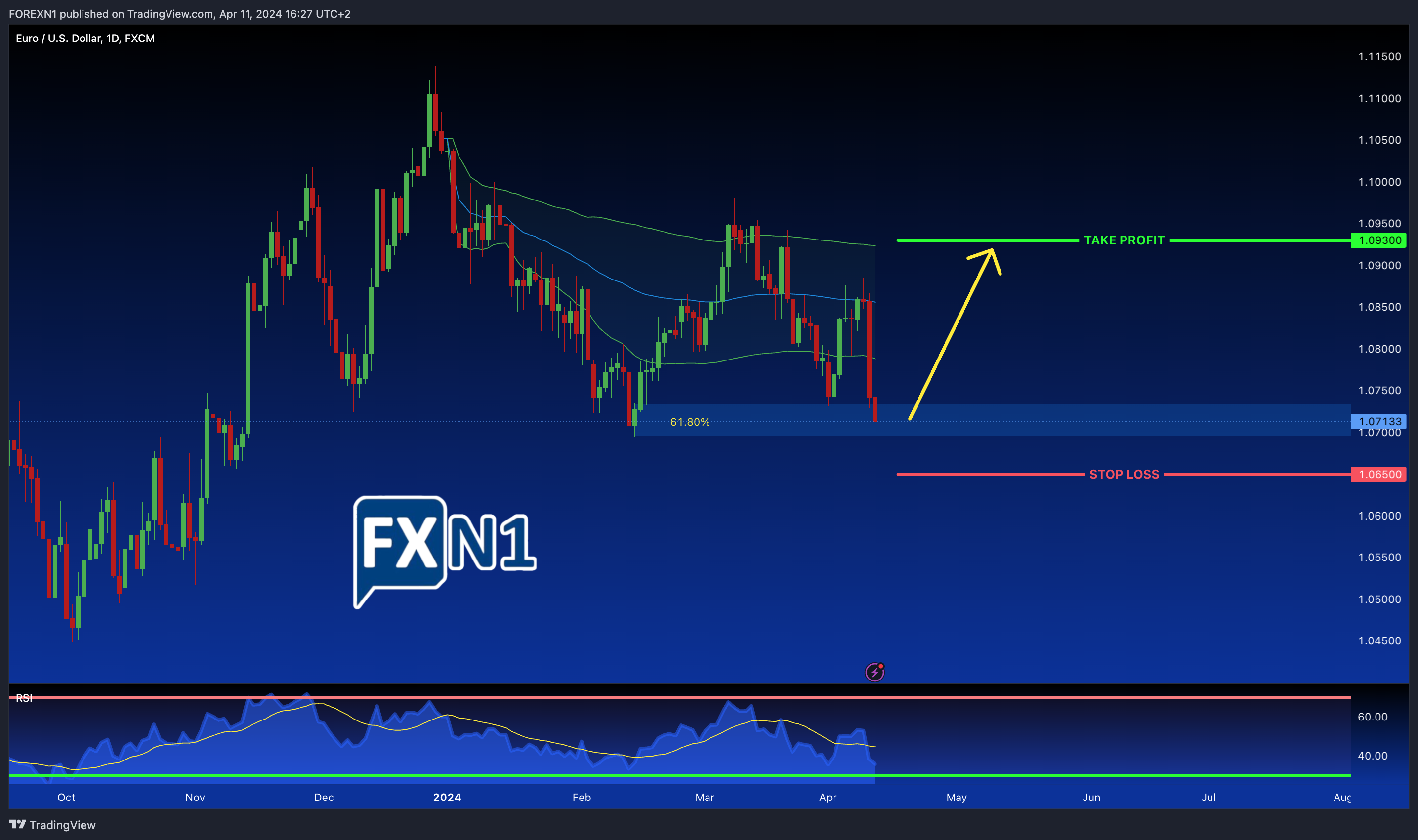Screen dimensions: 1418x840
Task: Click the Jul label on time axis
Action: pyautogui.click(x=1209, y=797)
